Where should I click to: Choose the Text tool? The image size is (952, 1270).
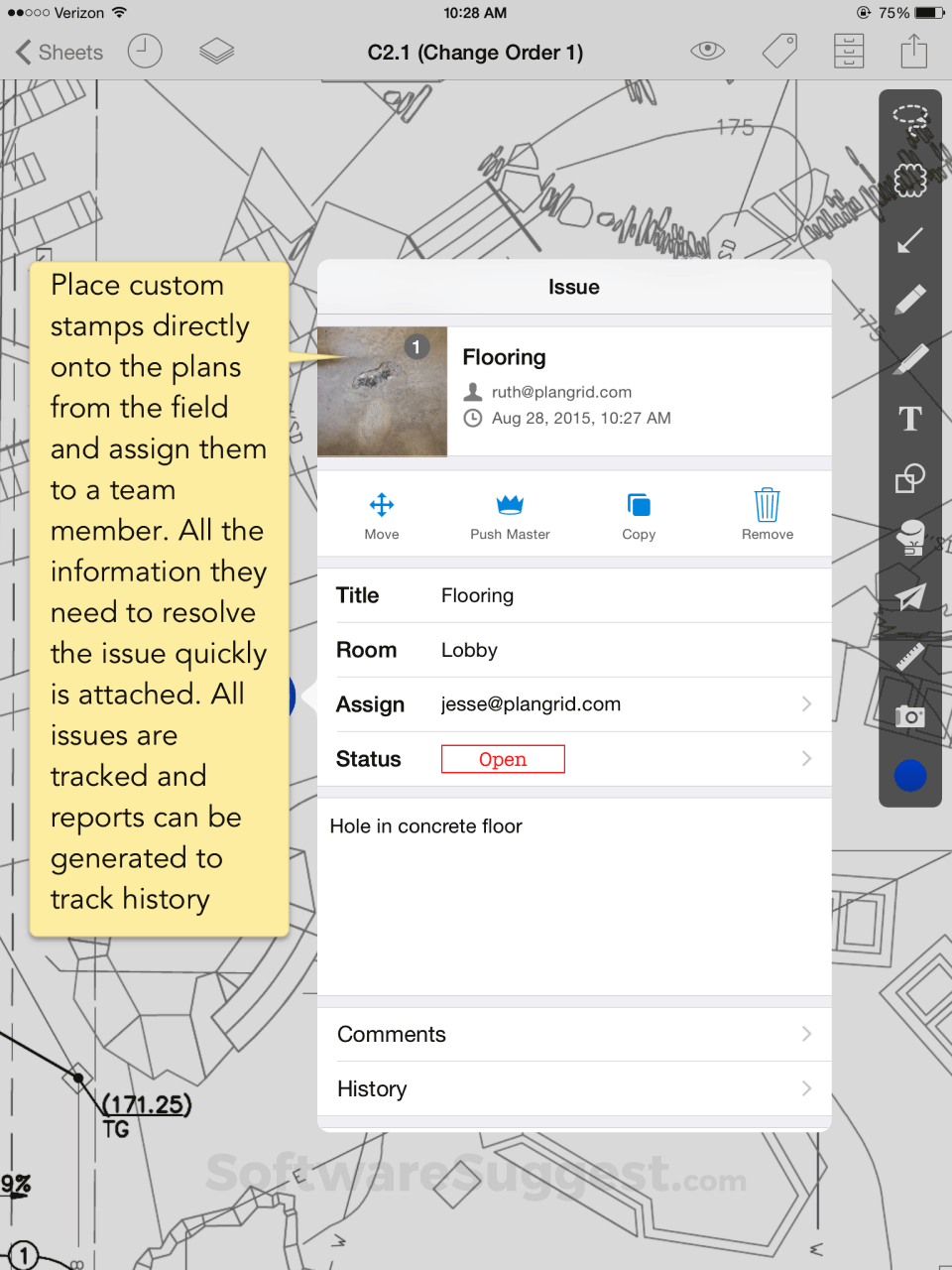[909, 419]
